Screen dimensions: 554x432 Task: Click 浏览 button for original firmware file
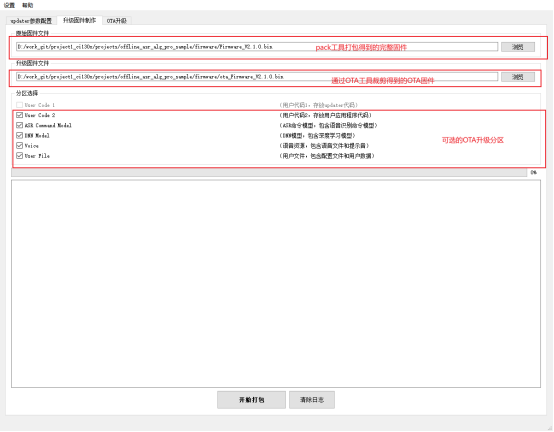(x=518, y=47)
